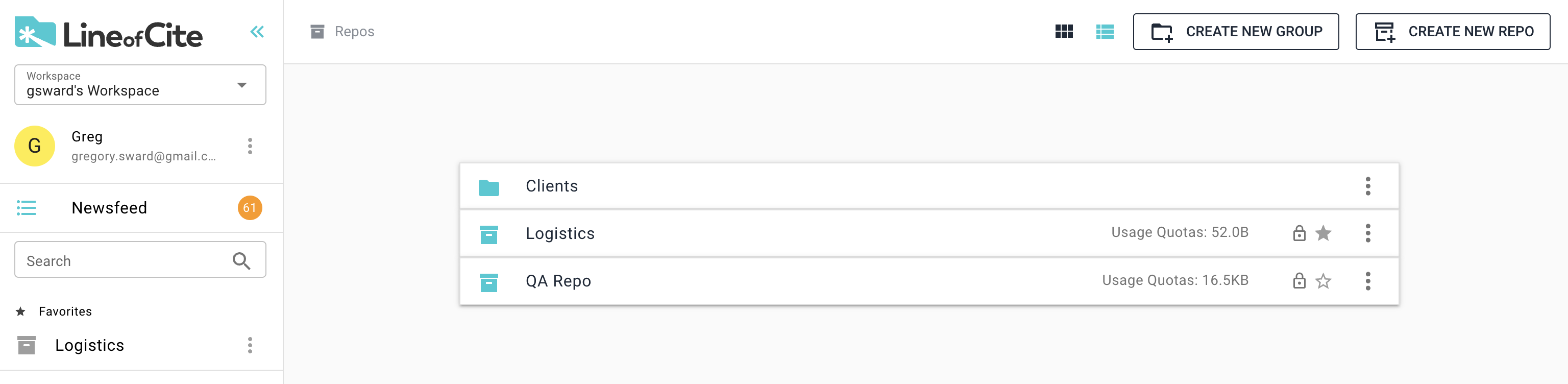Viewport: 1568px width, 384px height.
Task: Click the Create New Group button
Action: point(1236,32)
